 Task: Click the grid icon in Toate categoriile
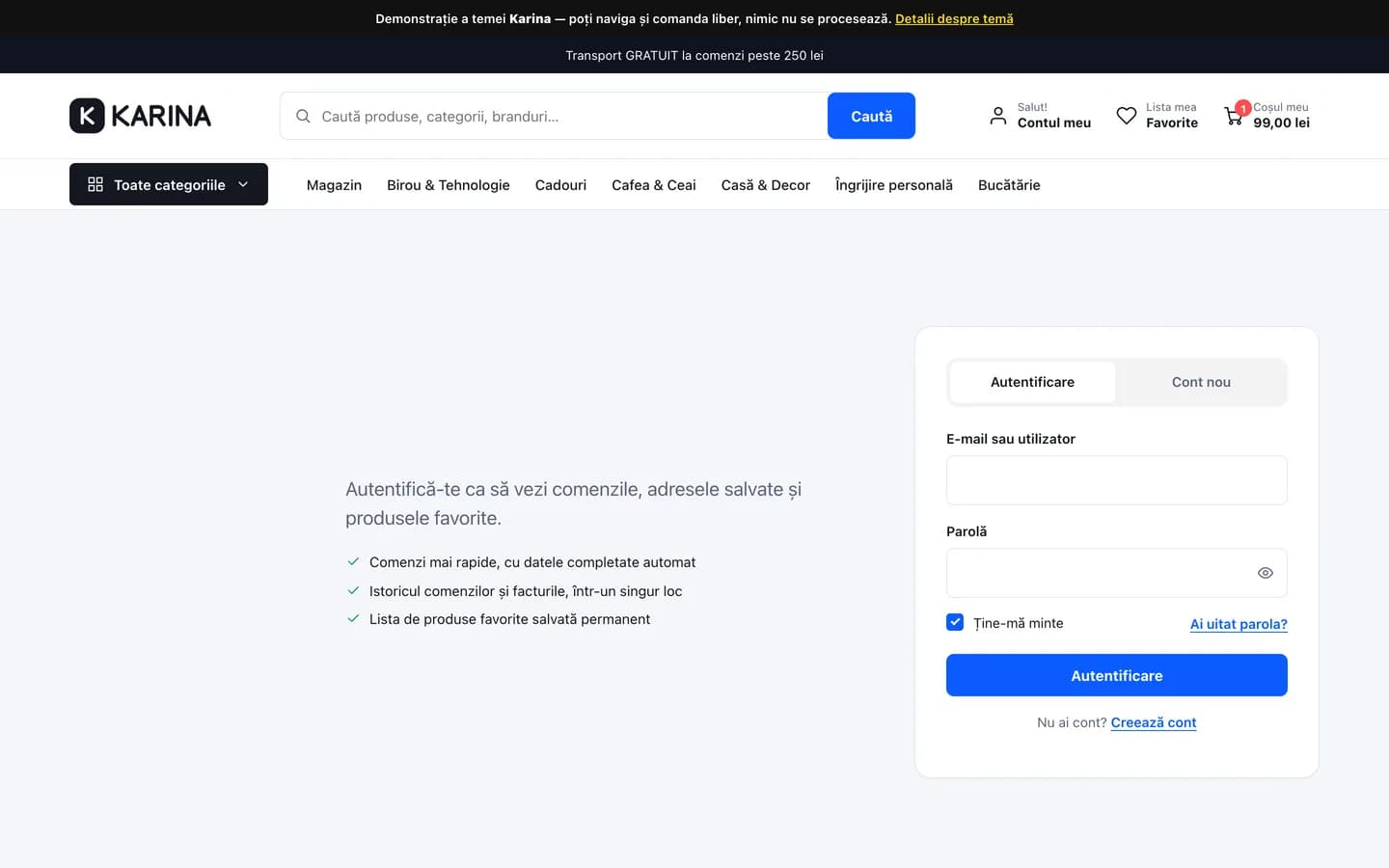(95, 184)
